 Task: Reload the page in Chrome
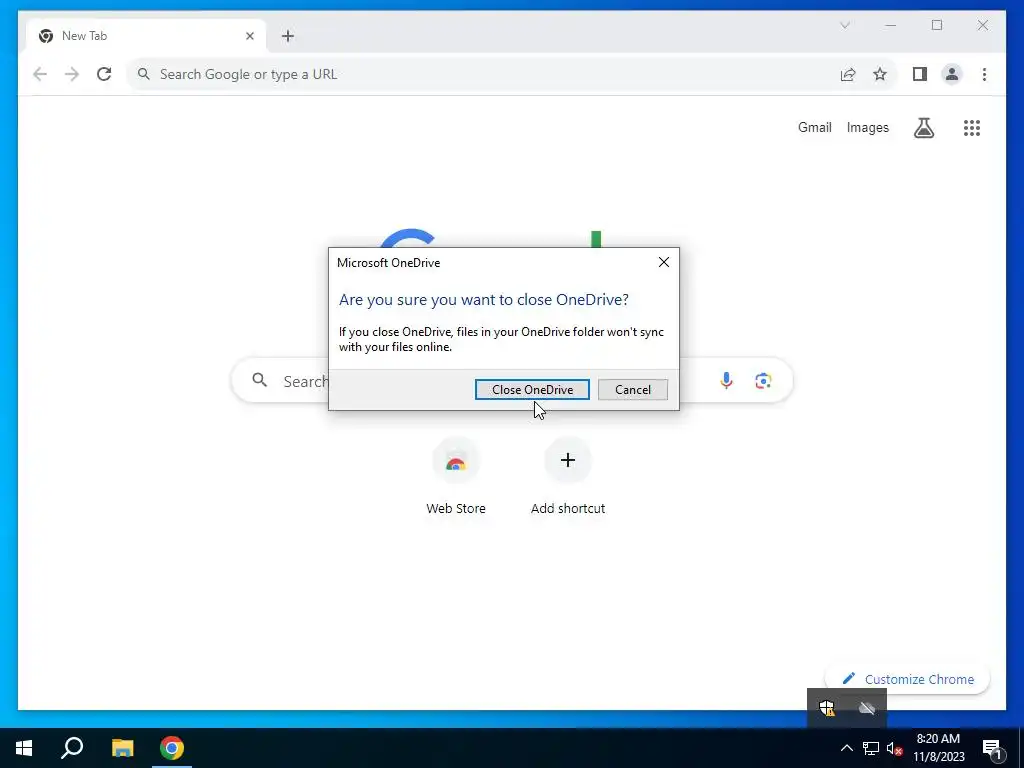pos(104,74)
